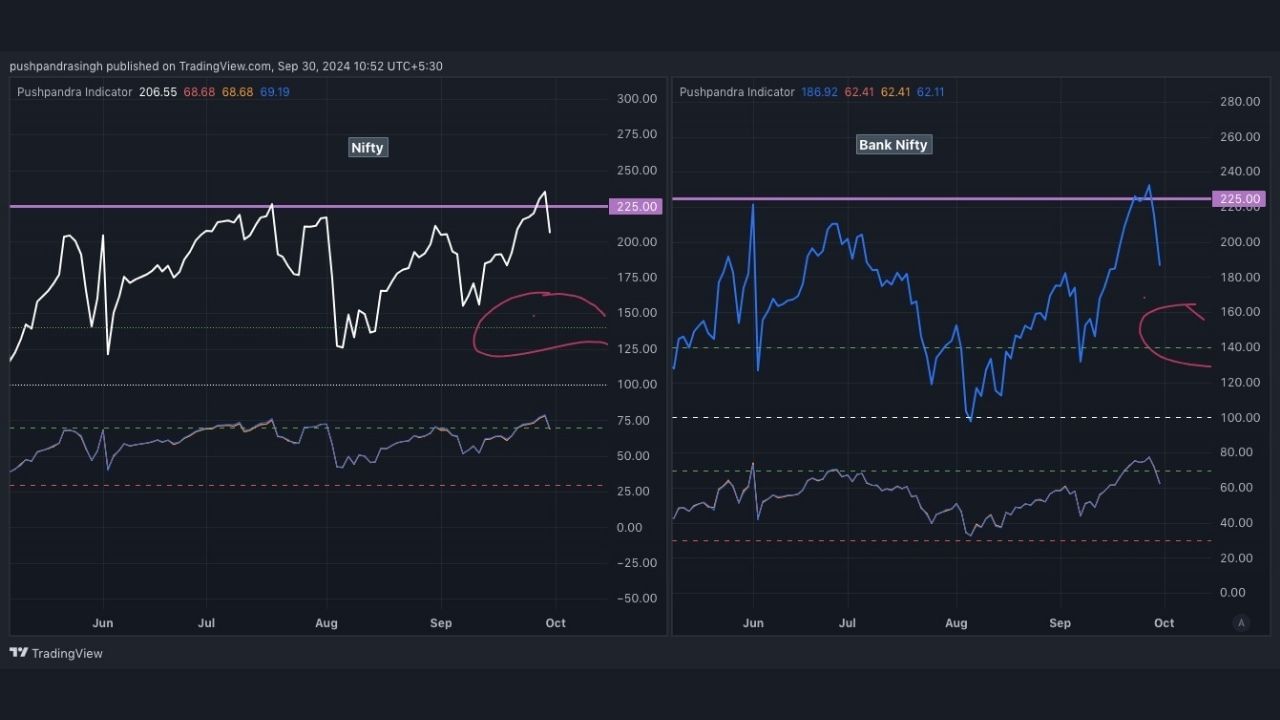This screenshot has width=1280, height=720.
Task: Click the 150.00 price axis label
Action: 637,313
